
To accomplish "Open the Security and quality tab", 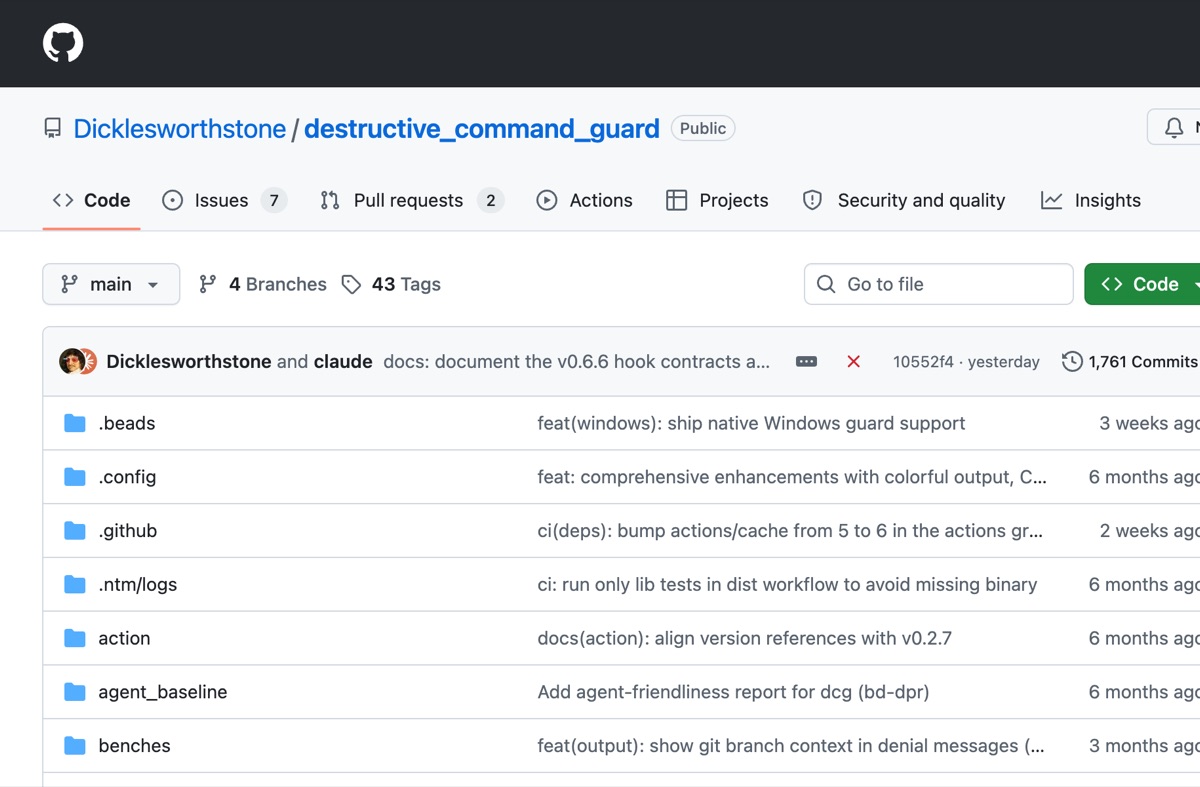I will [x=904, y=200].
